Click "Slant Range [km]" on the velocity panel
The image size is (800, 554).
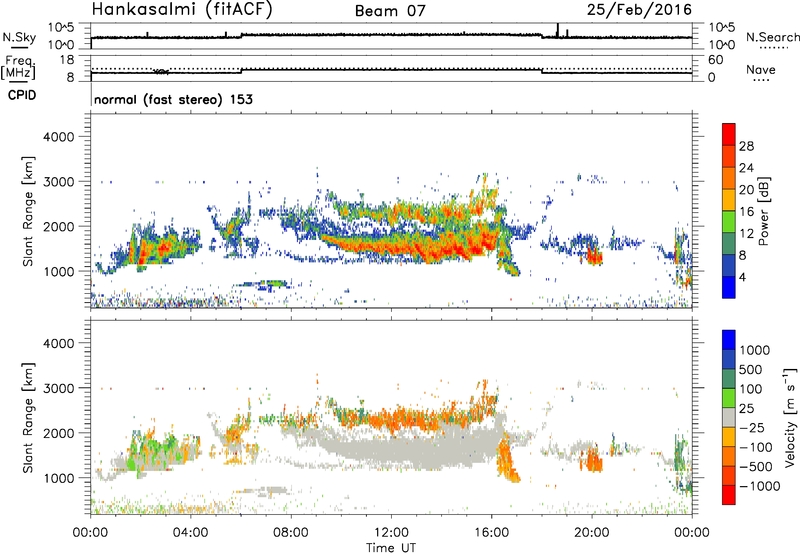28,418
